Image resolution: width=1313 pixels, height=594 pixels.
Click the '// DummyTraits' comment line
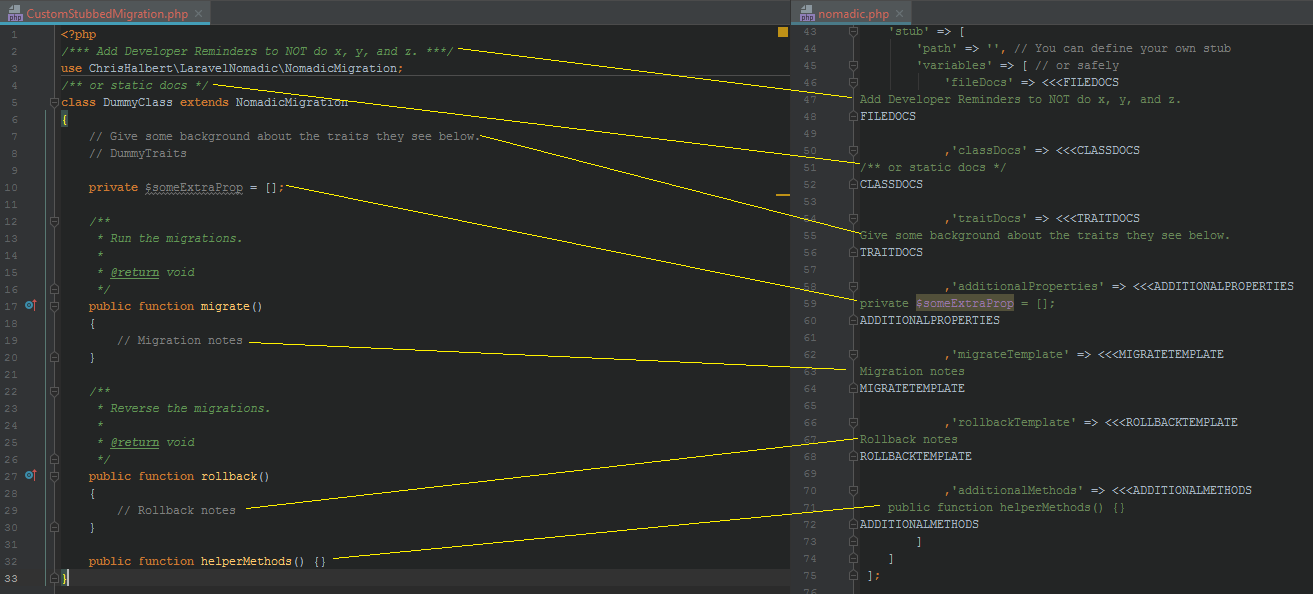tap(138, 153)
